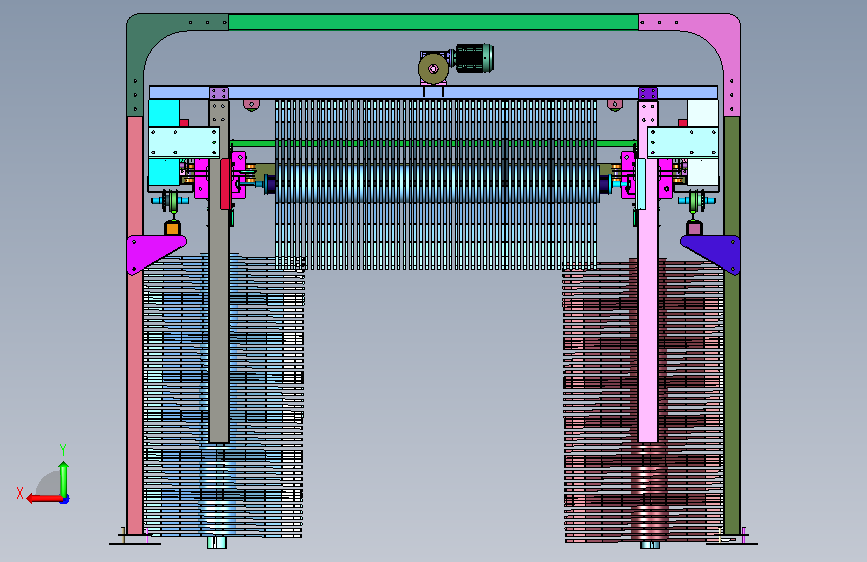Image resolution: width=867 pixels, height=562 pixels.
Task: Select the white box at upper right
Action: point(703,113)
